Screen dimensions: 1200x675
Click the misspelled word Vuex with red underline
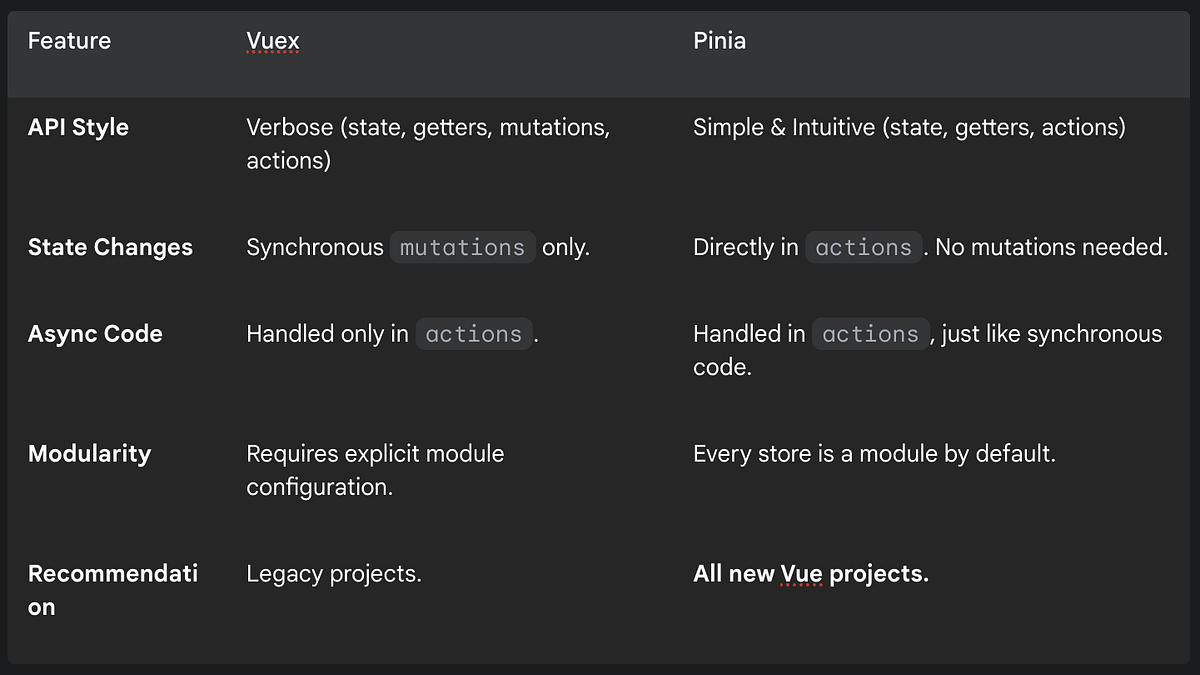point(272,40)
